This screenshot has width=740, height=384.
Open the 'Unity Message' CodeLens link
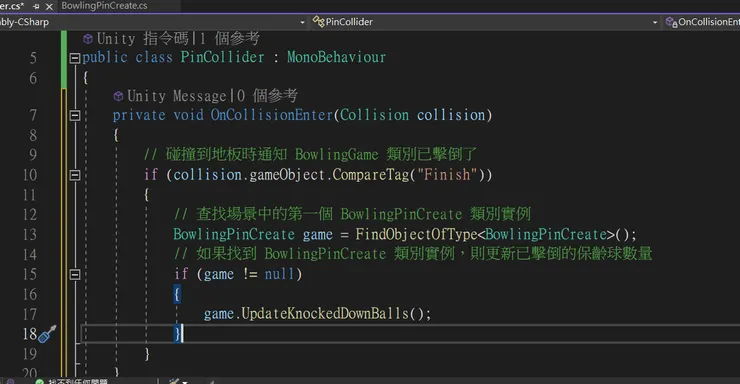(177, 96)
